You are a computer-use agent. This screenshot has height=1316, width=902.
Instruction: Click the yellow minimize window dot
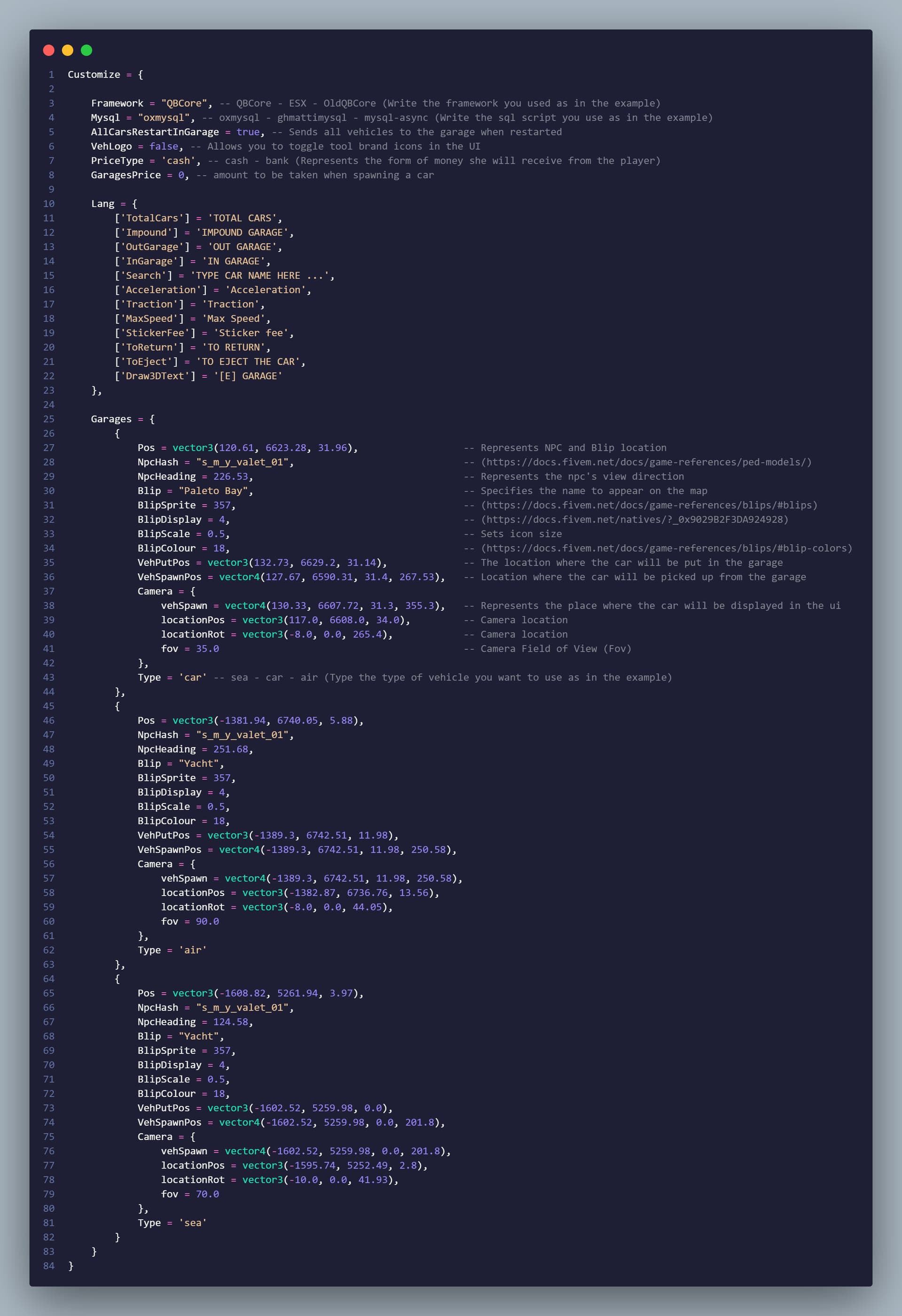click(x=67, y=50)
